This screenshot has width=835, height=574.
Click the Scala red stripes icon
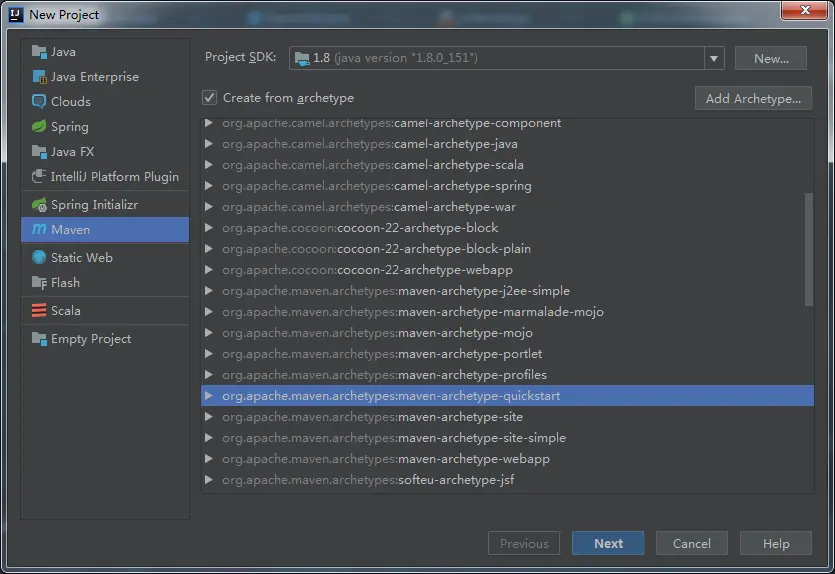39,310
